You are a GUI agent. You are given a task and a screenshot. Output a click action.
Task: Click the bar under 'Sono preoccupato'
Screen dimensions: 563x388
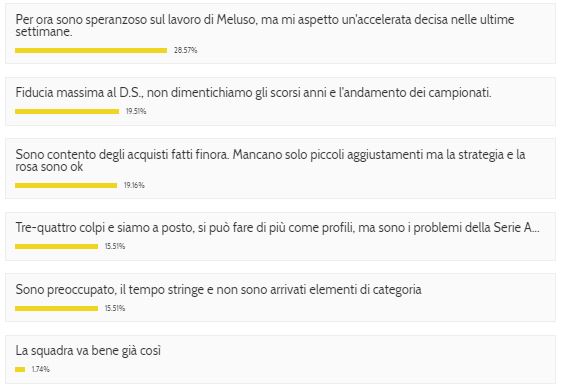click(56, 309)
